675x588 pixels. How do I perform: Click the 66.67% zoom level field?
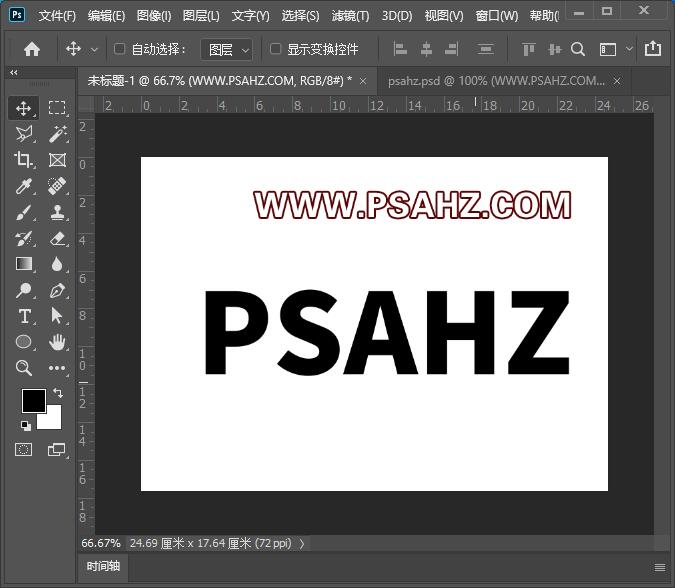tap(101, 543)
